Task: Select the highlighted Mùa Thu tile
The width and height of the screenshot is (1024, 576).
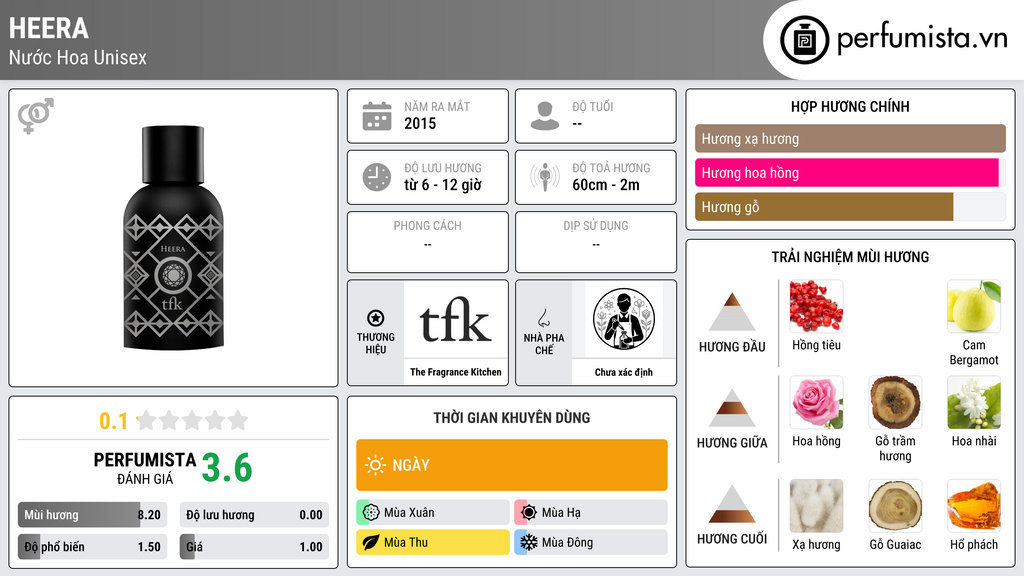Action: coord(433,542)
